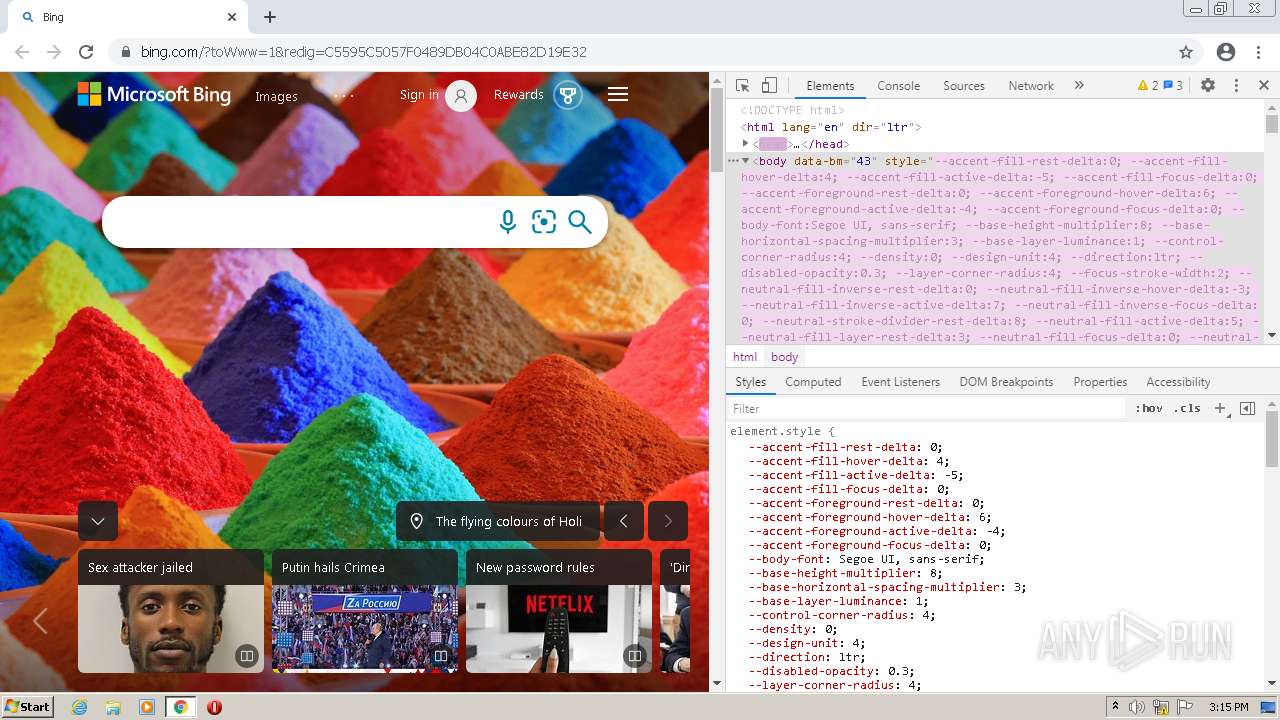Click the messages count indicator
This screenshot has height=720, width=1280.
(x=1173, y=86)
